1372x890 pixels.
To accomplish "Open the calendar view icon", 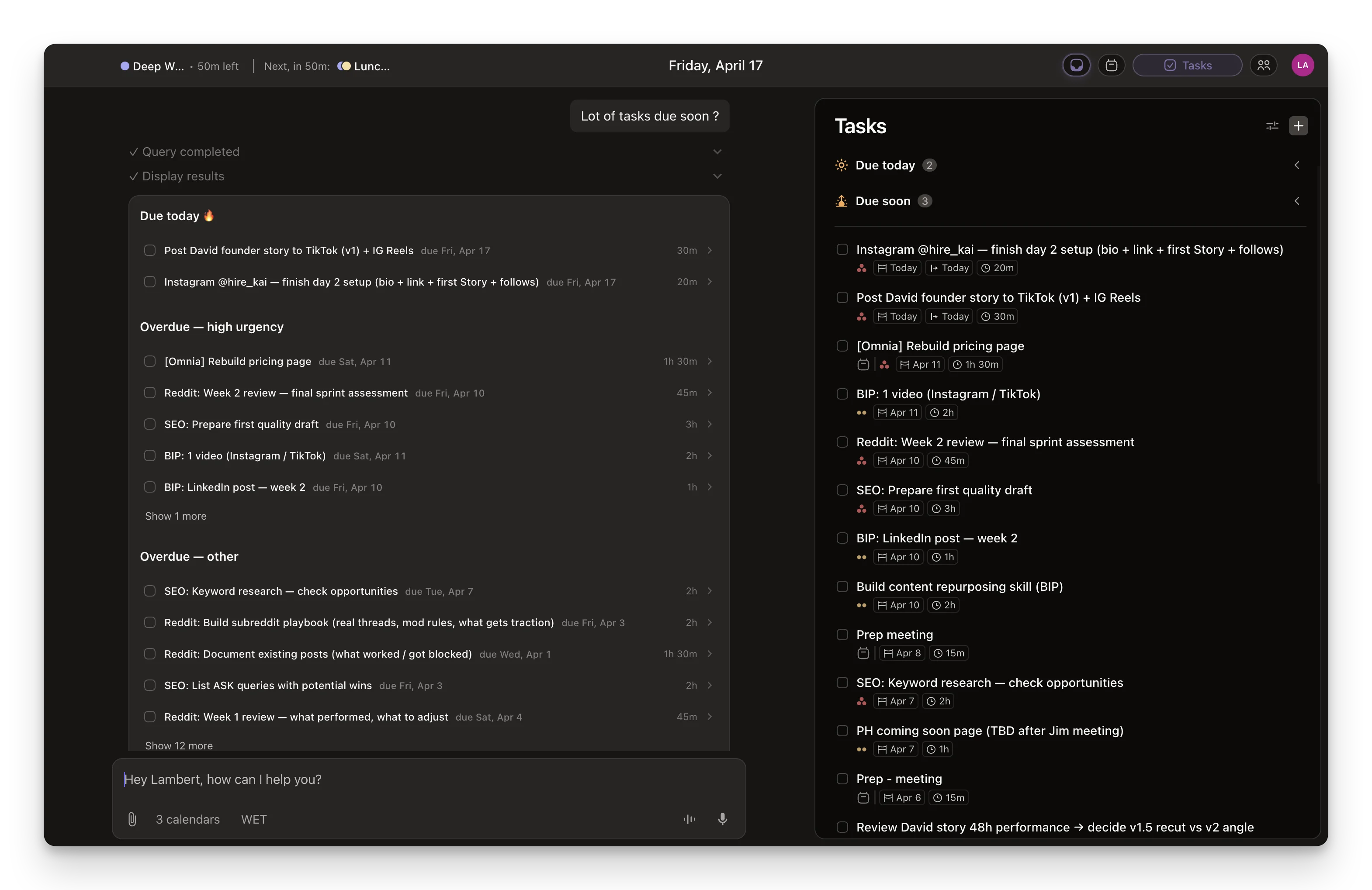I will click(x=1111, y=65).
